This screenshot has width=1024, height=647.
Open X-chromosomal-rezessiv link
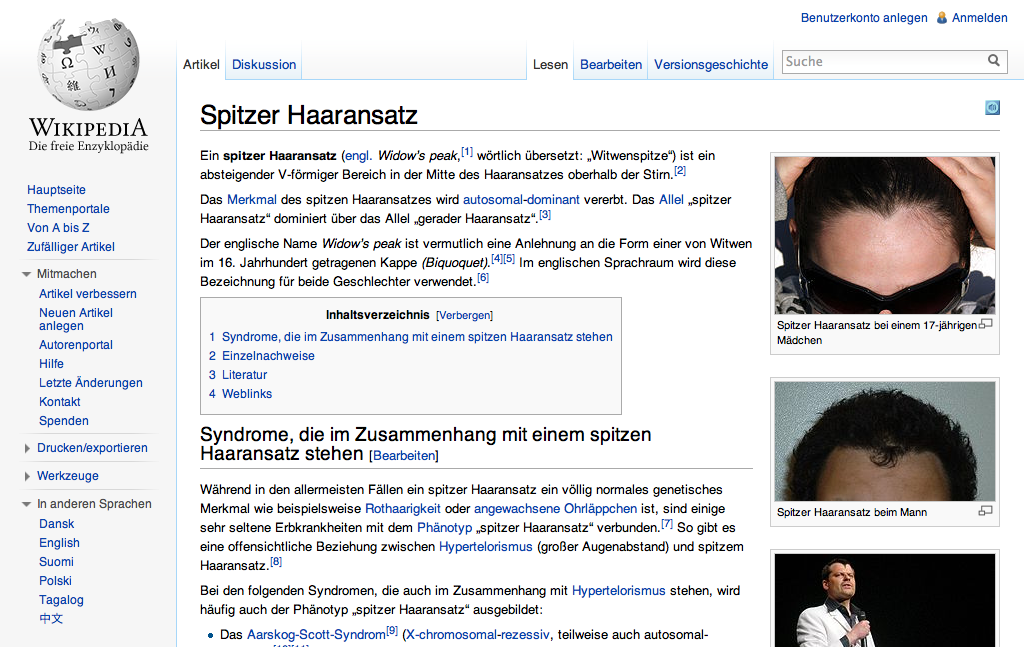point(478,635)
